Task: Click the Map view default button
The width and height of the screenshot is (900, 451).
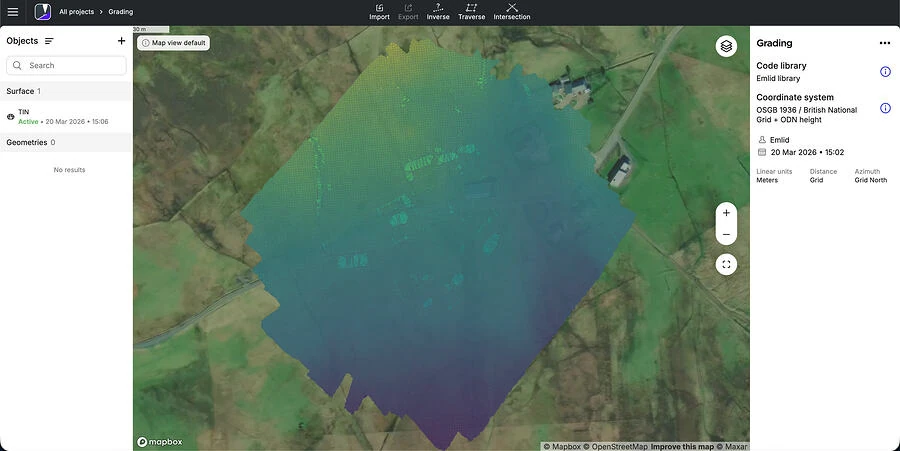Action: pyautogui.click(x=173, y=43)
